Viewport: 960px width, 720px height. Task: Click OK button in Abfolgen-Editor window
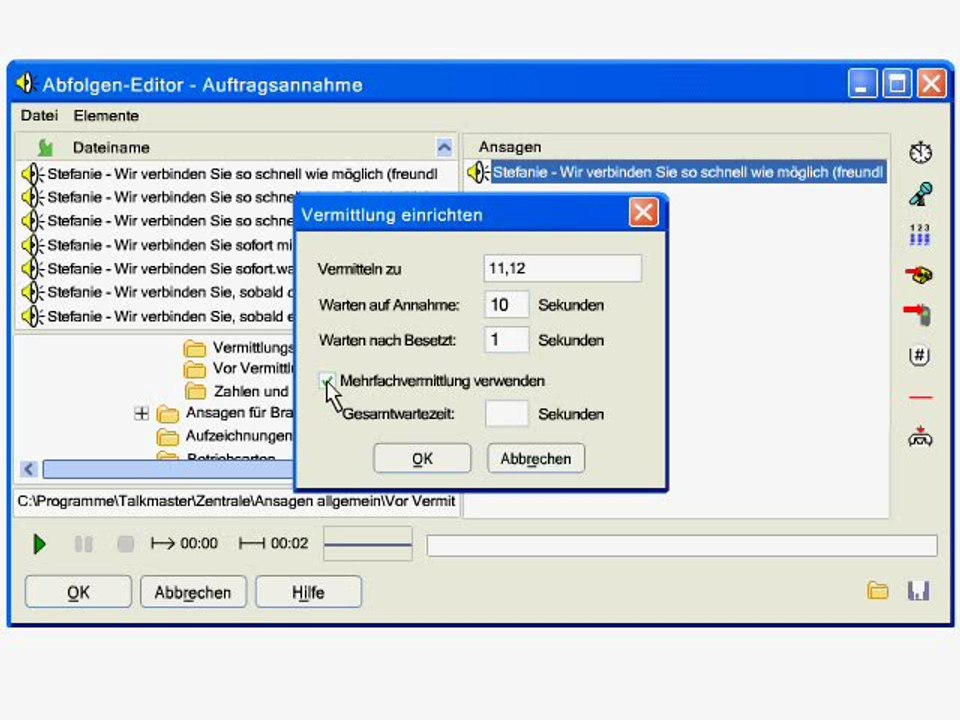(78, 592)
